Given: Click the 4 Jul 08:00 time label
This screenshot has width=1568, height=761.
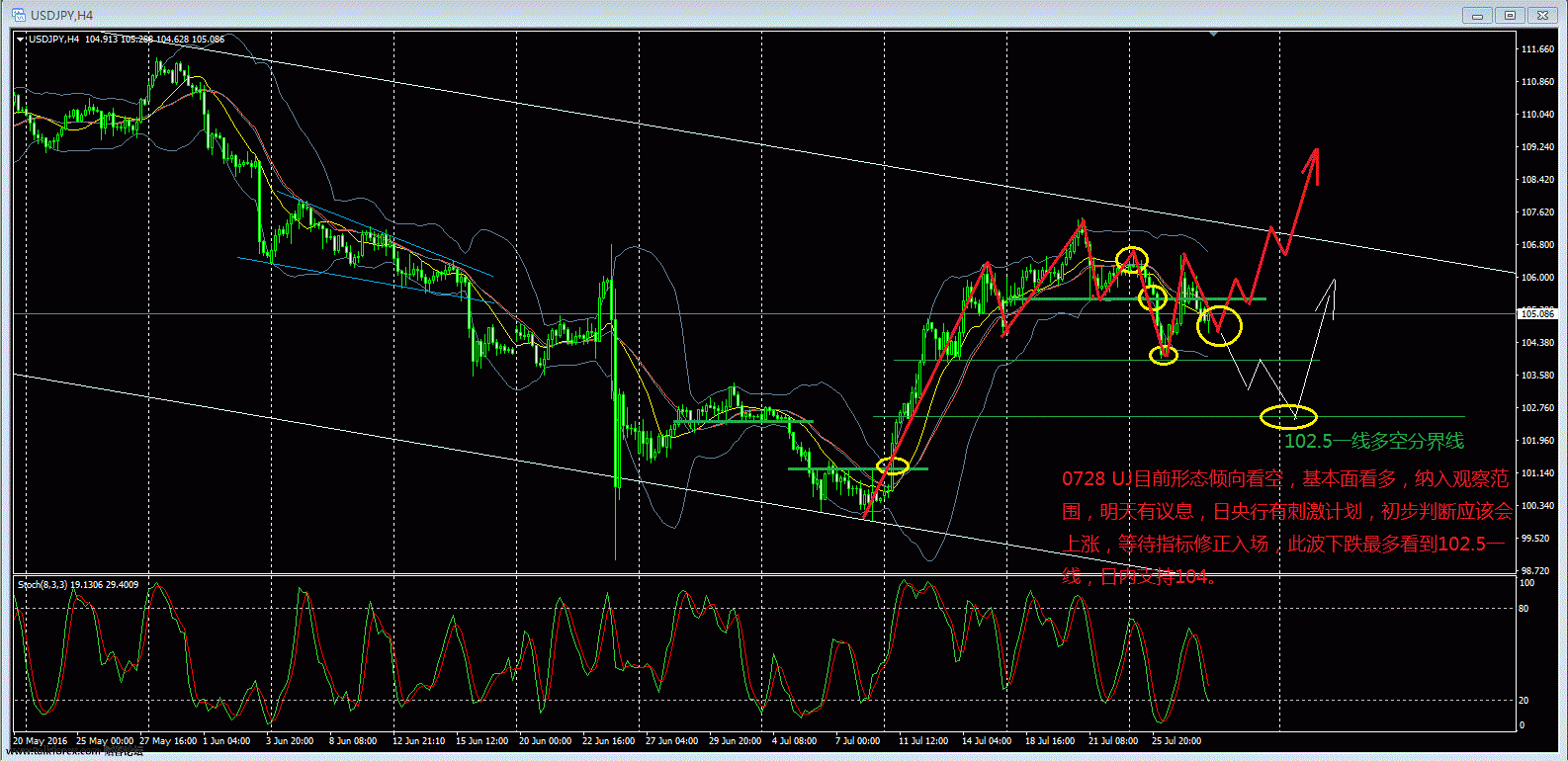Looking at the screenshot, I should [x=795, y=740].
